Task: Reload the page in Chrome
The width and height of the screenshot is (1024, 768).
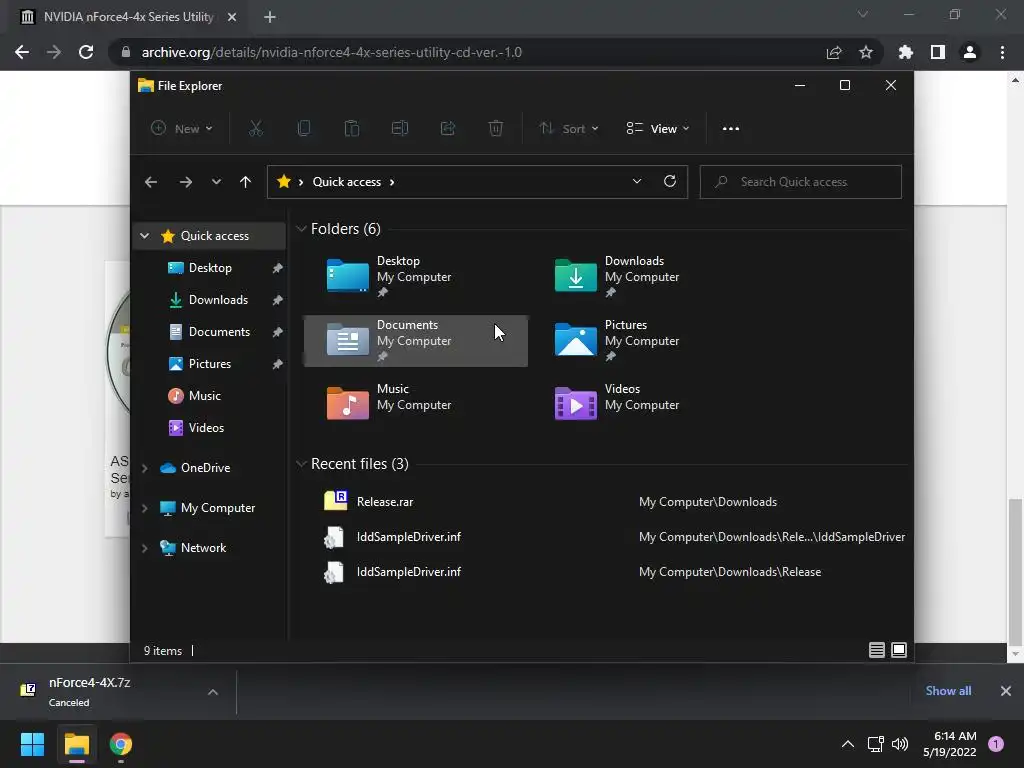Action: (x=86, y=52)
